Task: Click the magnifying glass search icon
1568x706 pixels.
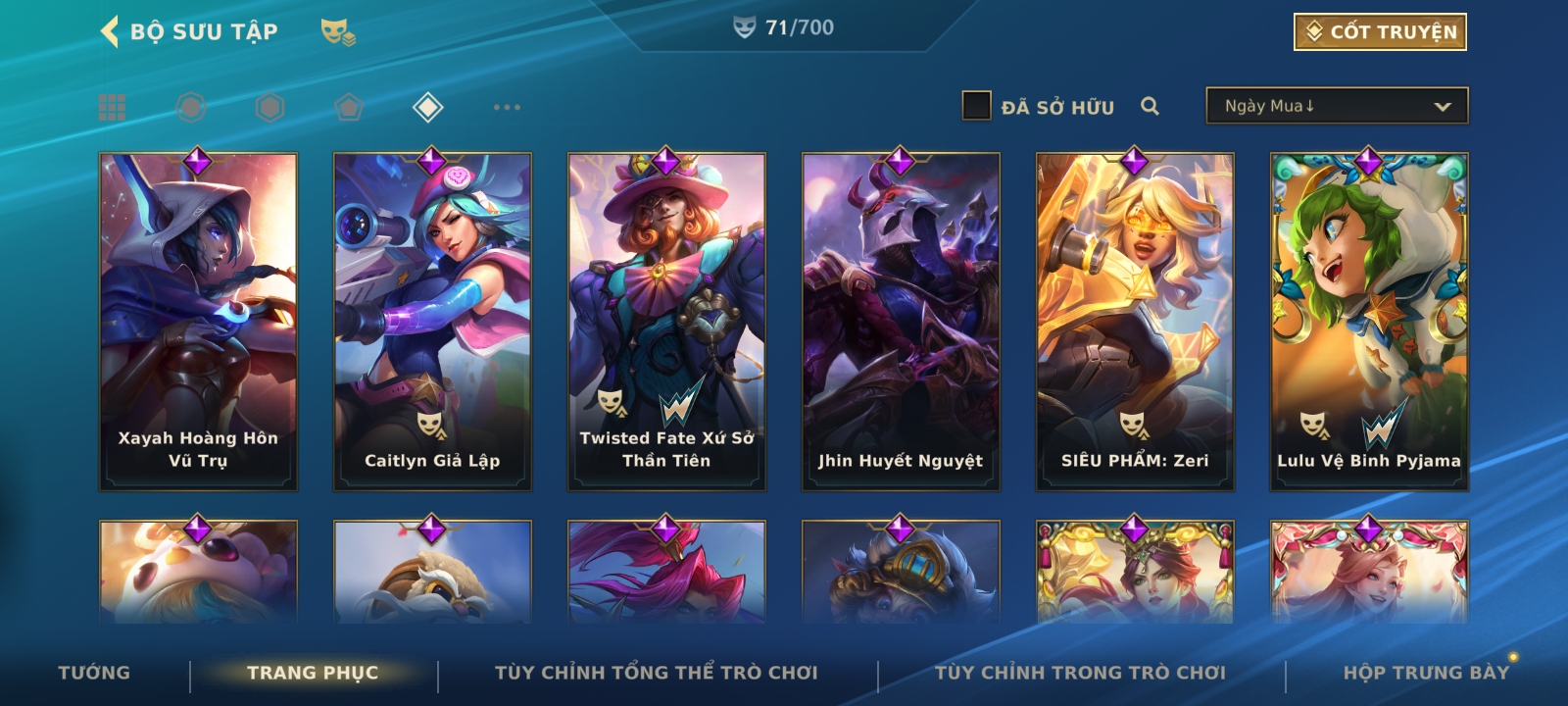Action: [x=1150, y=106]
